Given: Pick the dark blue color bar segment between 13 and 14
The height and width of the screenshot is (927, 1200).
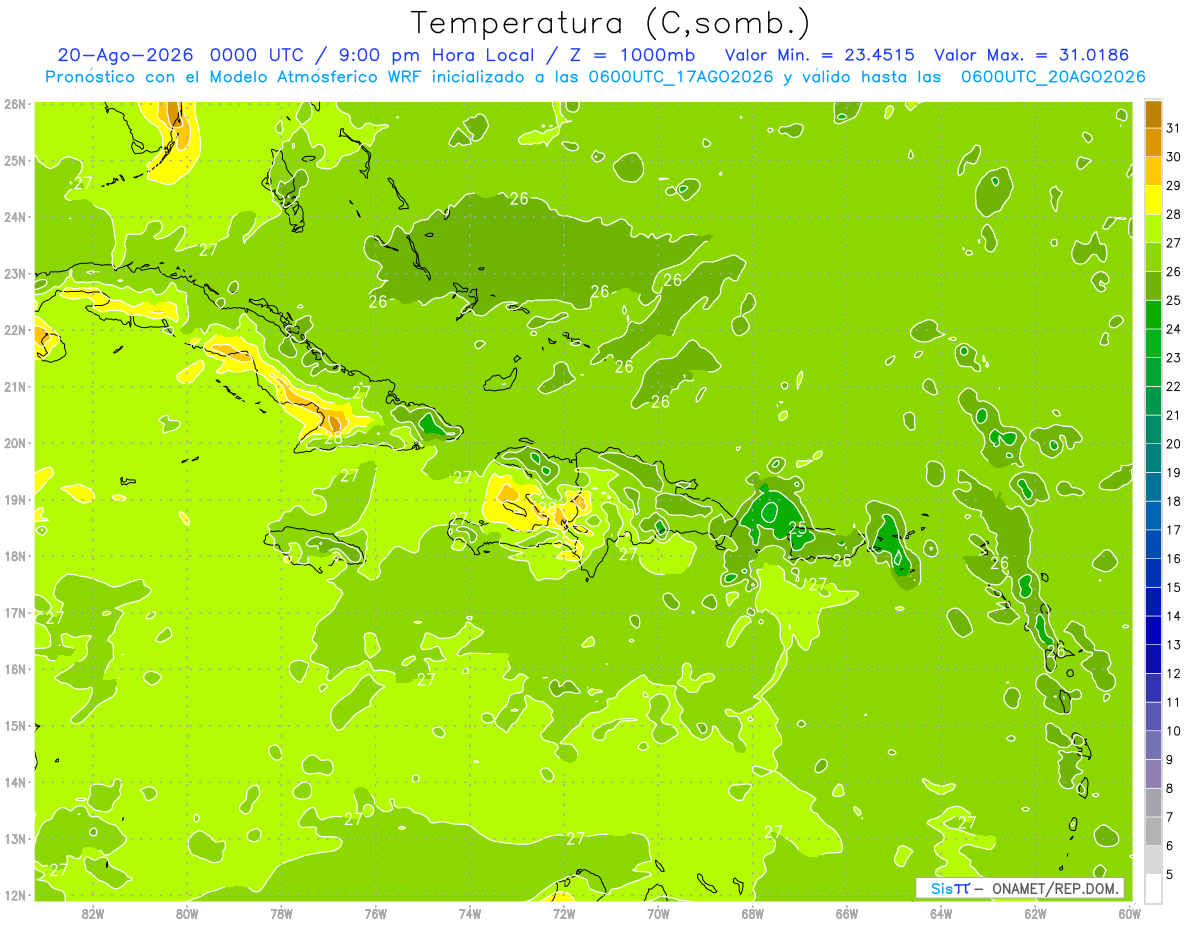Looking at the screenshot, I should coord(1153,630).
